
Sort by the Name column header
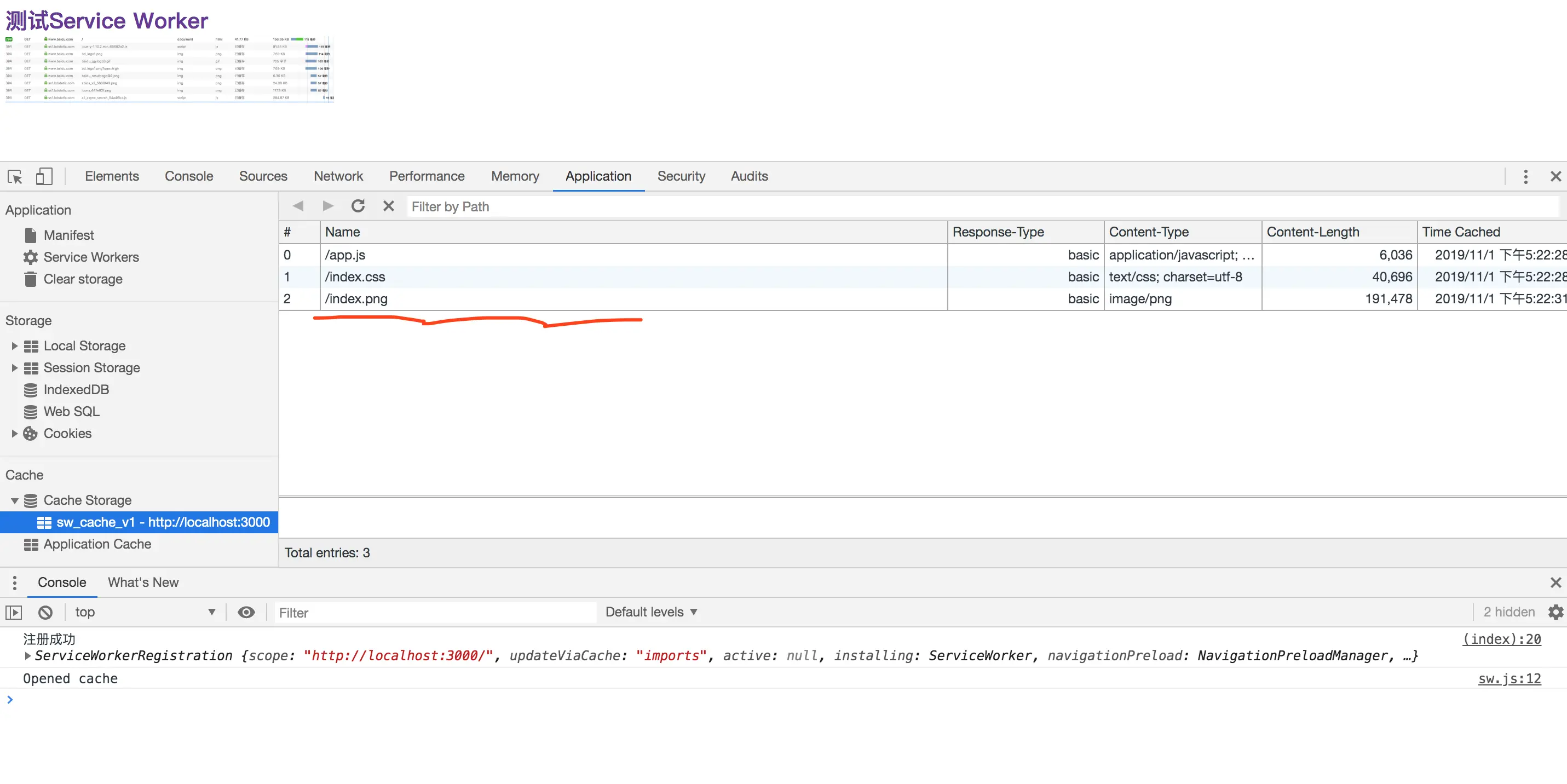click(x=633, y=232)
